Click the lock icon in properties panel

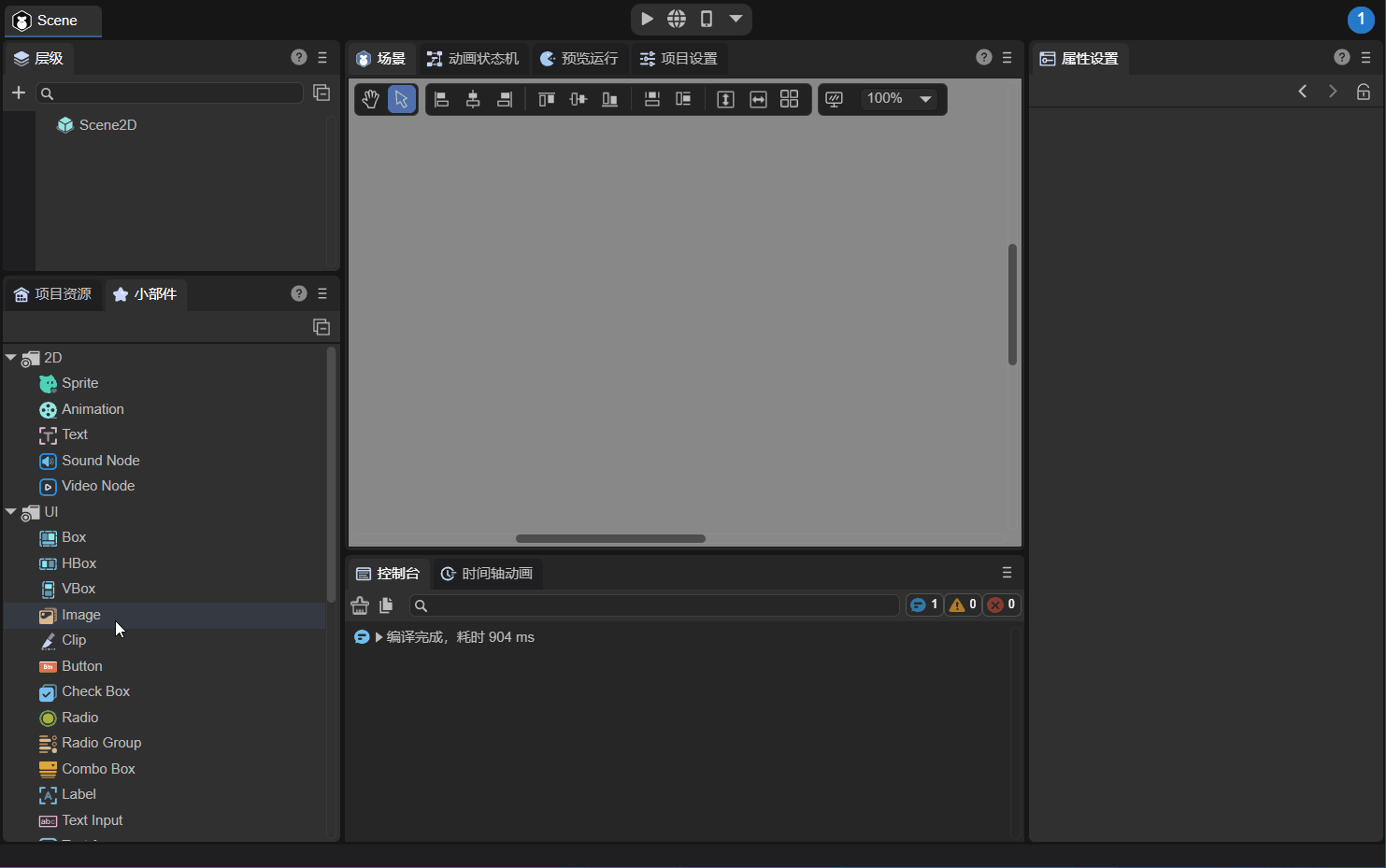click(1364, 92)
